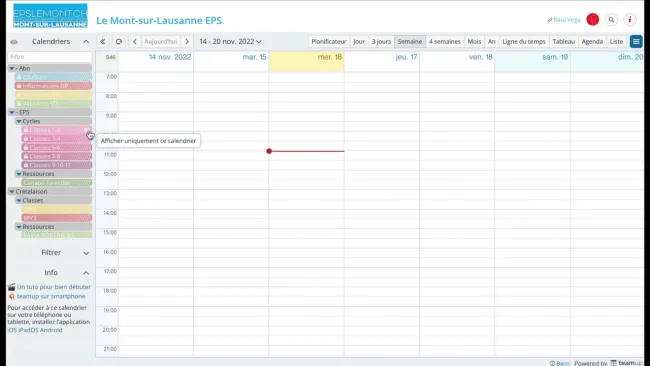Switch to Mois view
The image size is (650, 366).
pyautogui.click(x=474, y=41)
